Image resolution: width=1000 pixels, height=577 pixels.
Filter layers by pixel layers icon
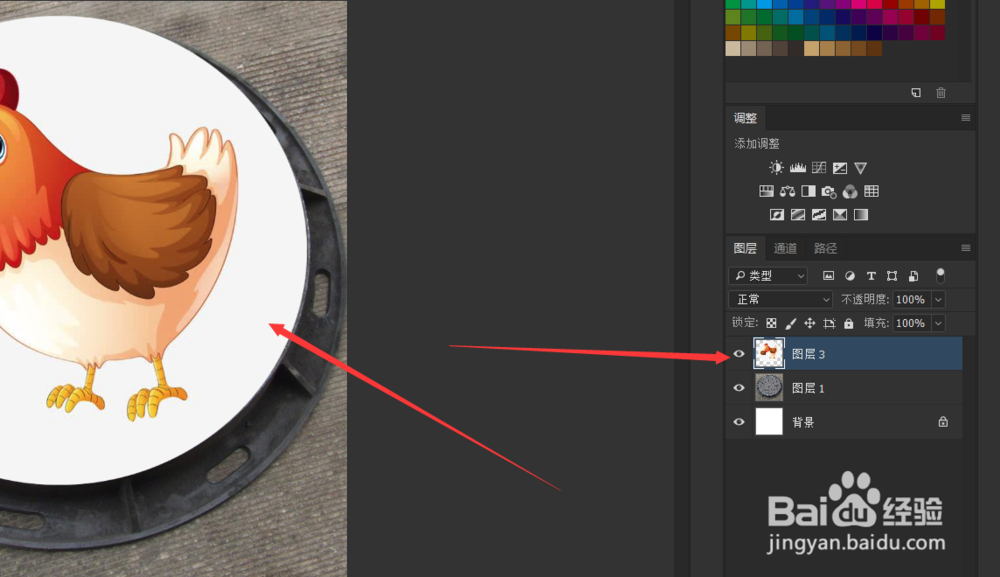coord(828,275)
